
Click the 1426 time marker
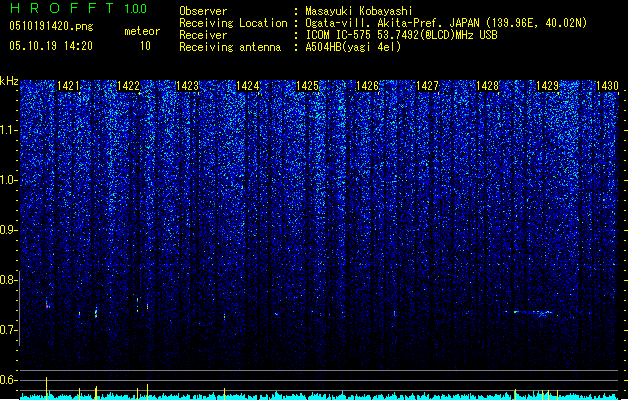point(367,86)
